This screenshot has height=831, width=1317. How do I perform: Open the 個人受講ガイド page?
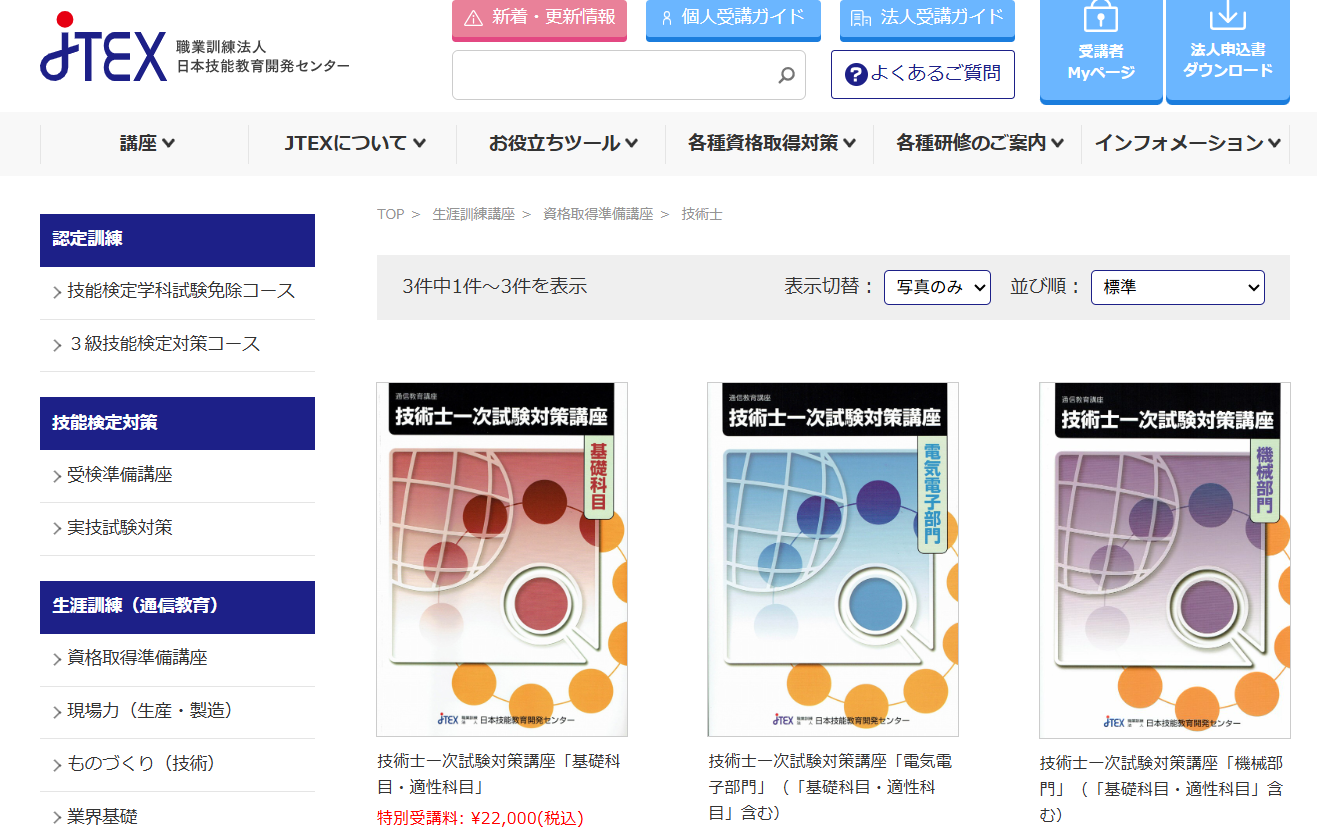pyautogui.click(x=733, y=19)
